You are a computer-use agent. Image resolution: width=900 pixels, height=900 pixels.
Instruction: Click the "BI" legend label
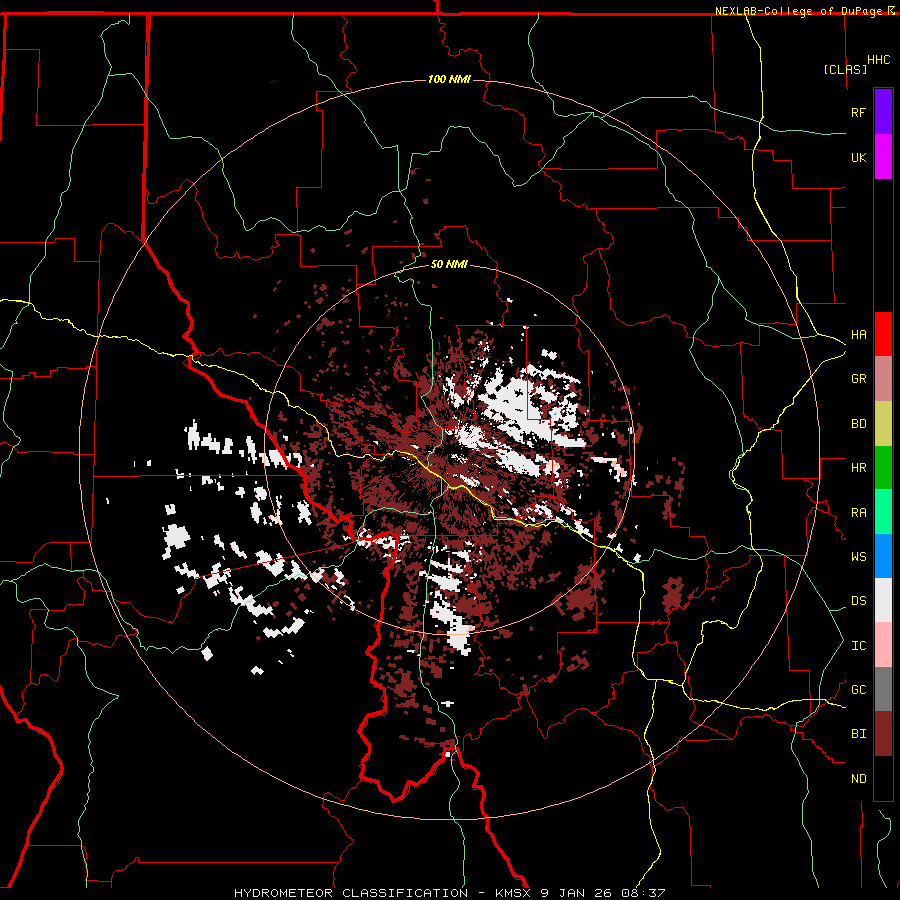858,734
